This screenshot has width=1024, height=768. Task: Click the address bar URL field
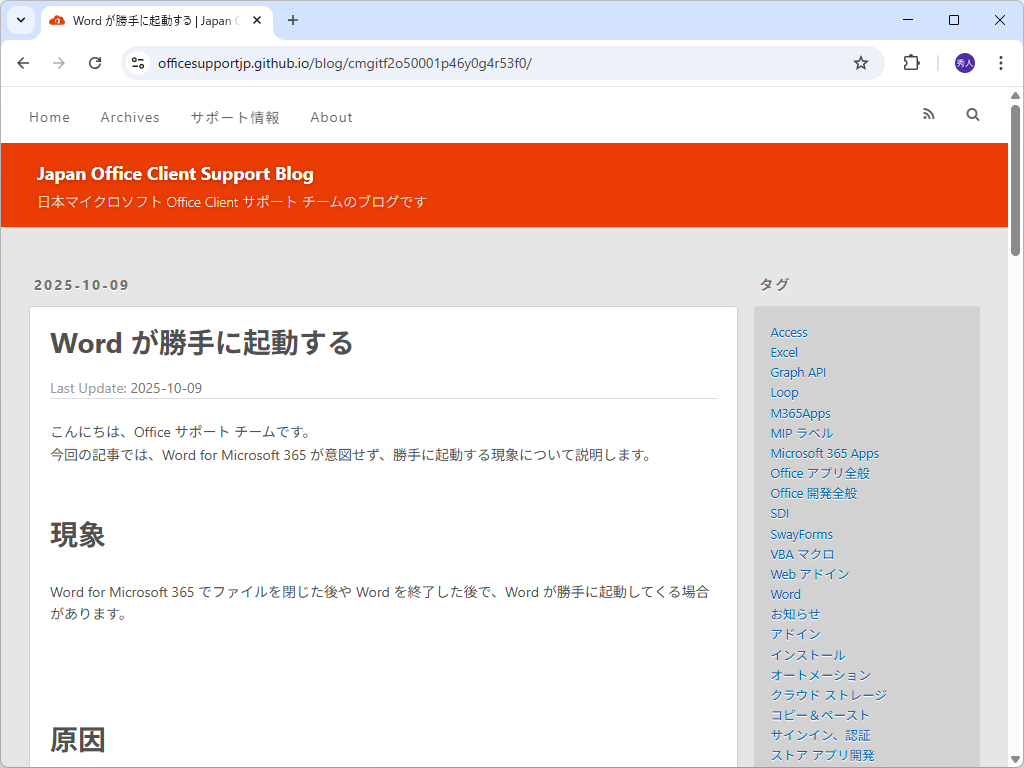coord(400,62)
